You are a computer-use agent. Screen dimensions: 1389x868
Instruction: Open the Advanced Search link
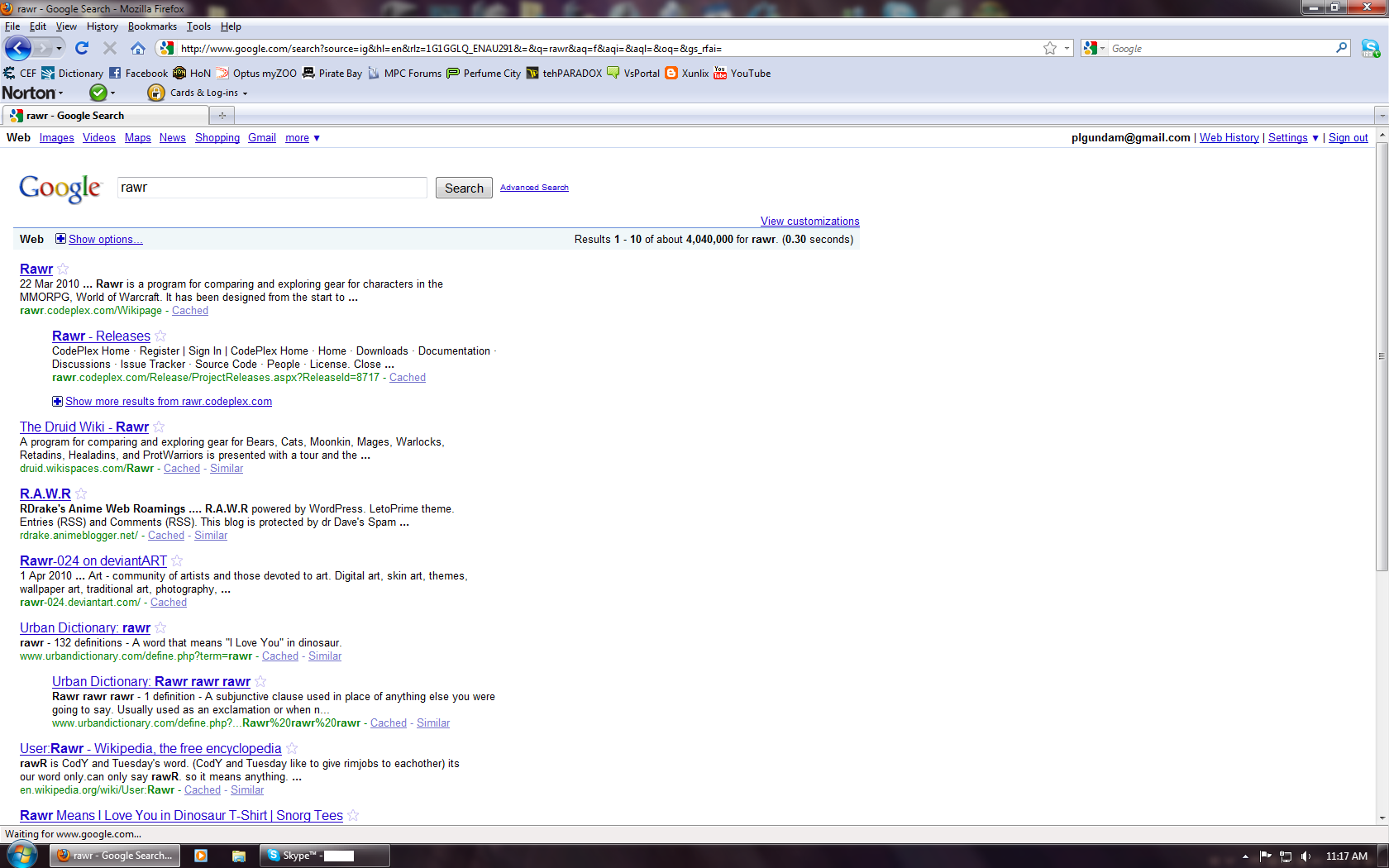click(534, 188)
